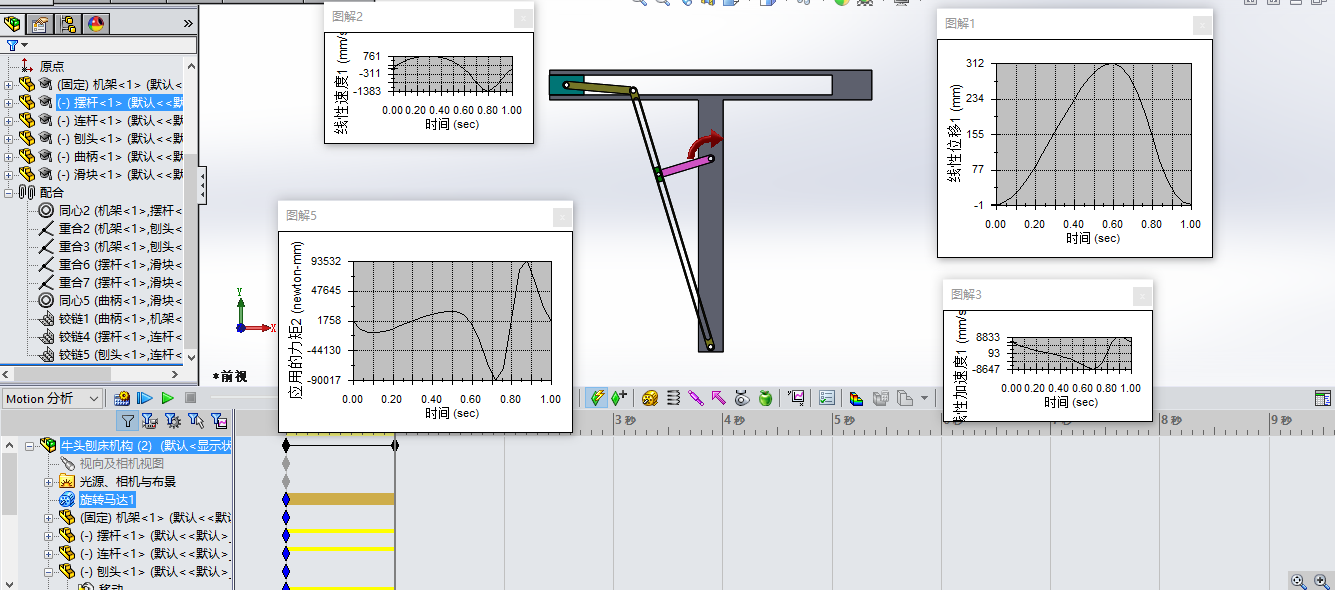Click the Results and Plots icon
The image size is (1335, 590).
click(x=796, y=398)
